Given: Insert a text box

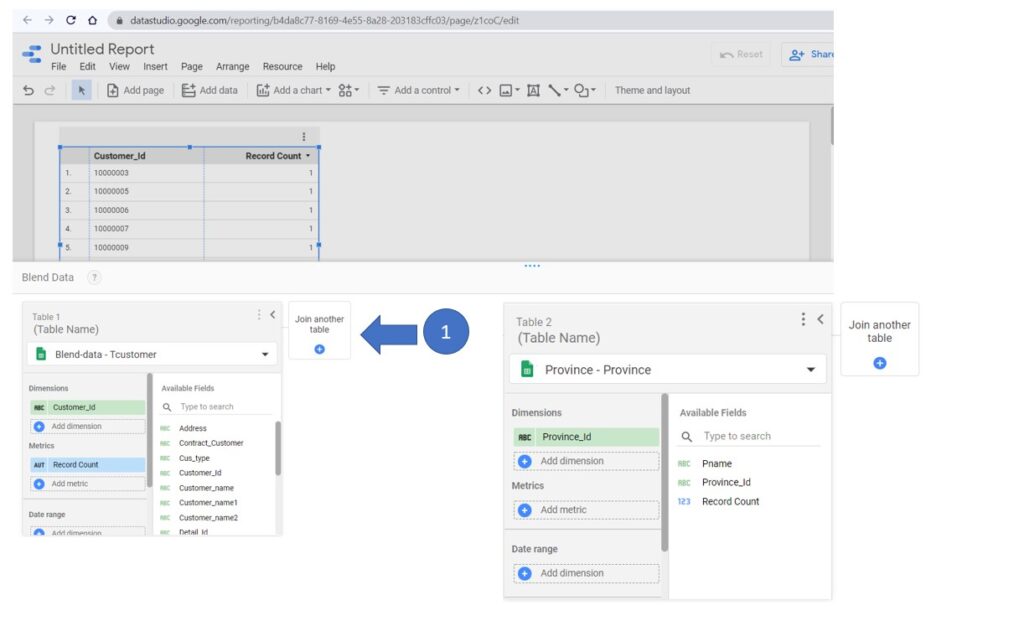Looking at the screenshot, I should (x=533, y=90).
